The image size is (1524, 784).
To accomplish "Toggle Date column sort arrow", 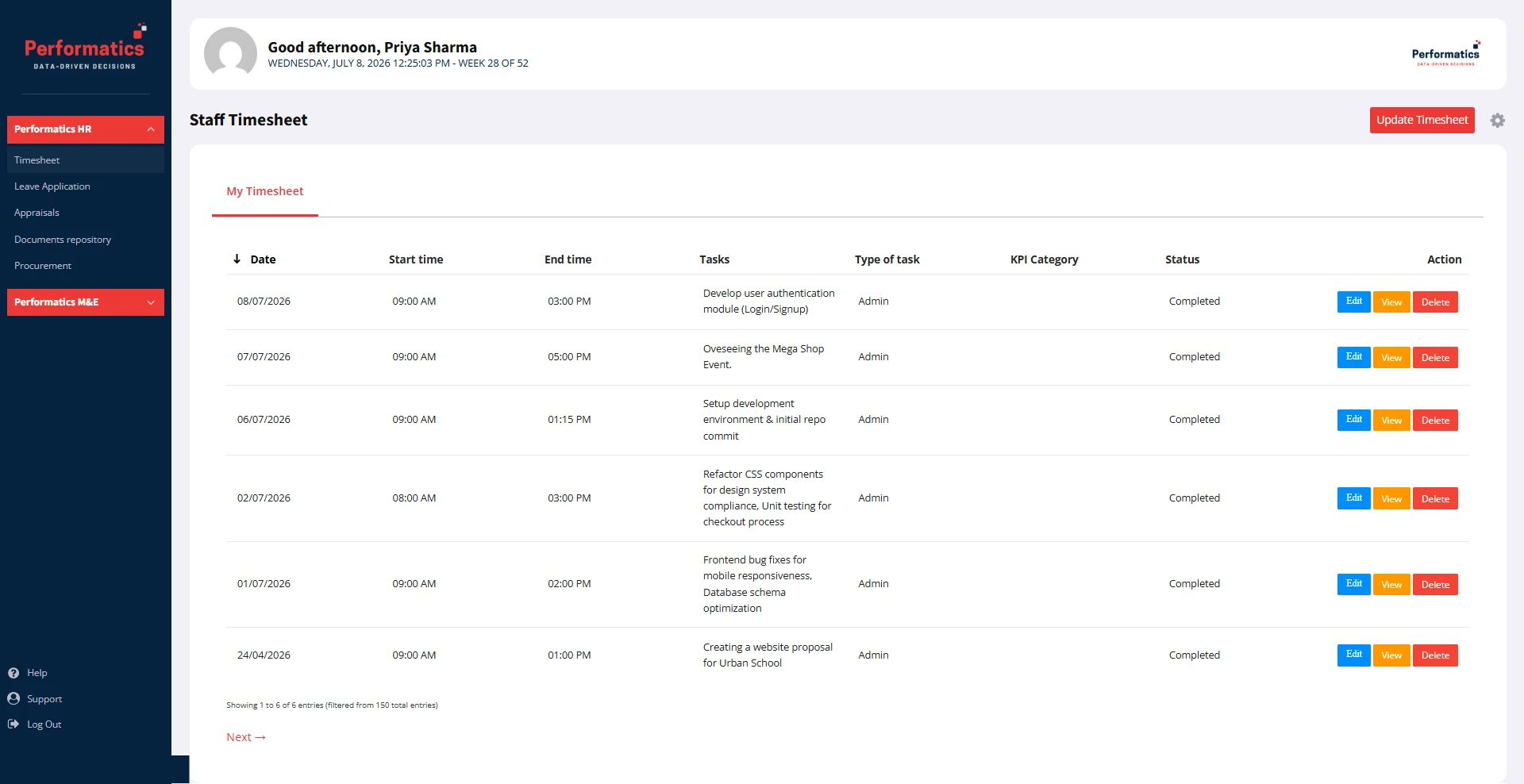I will pos(237,259).
